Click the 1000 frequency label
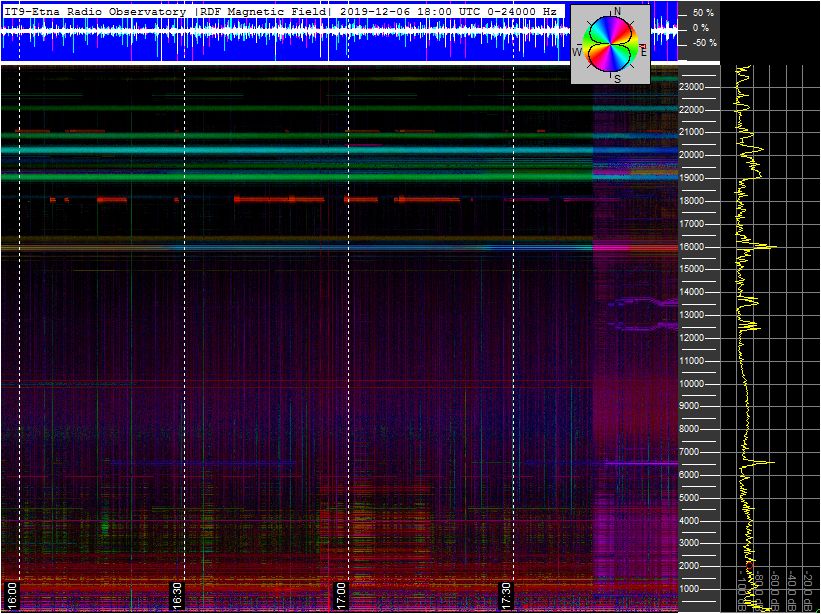 coord(690,589)
